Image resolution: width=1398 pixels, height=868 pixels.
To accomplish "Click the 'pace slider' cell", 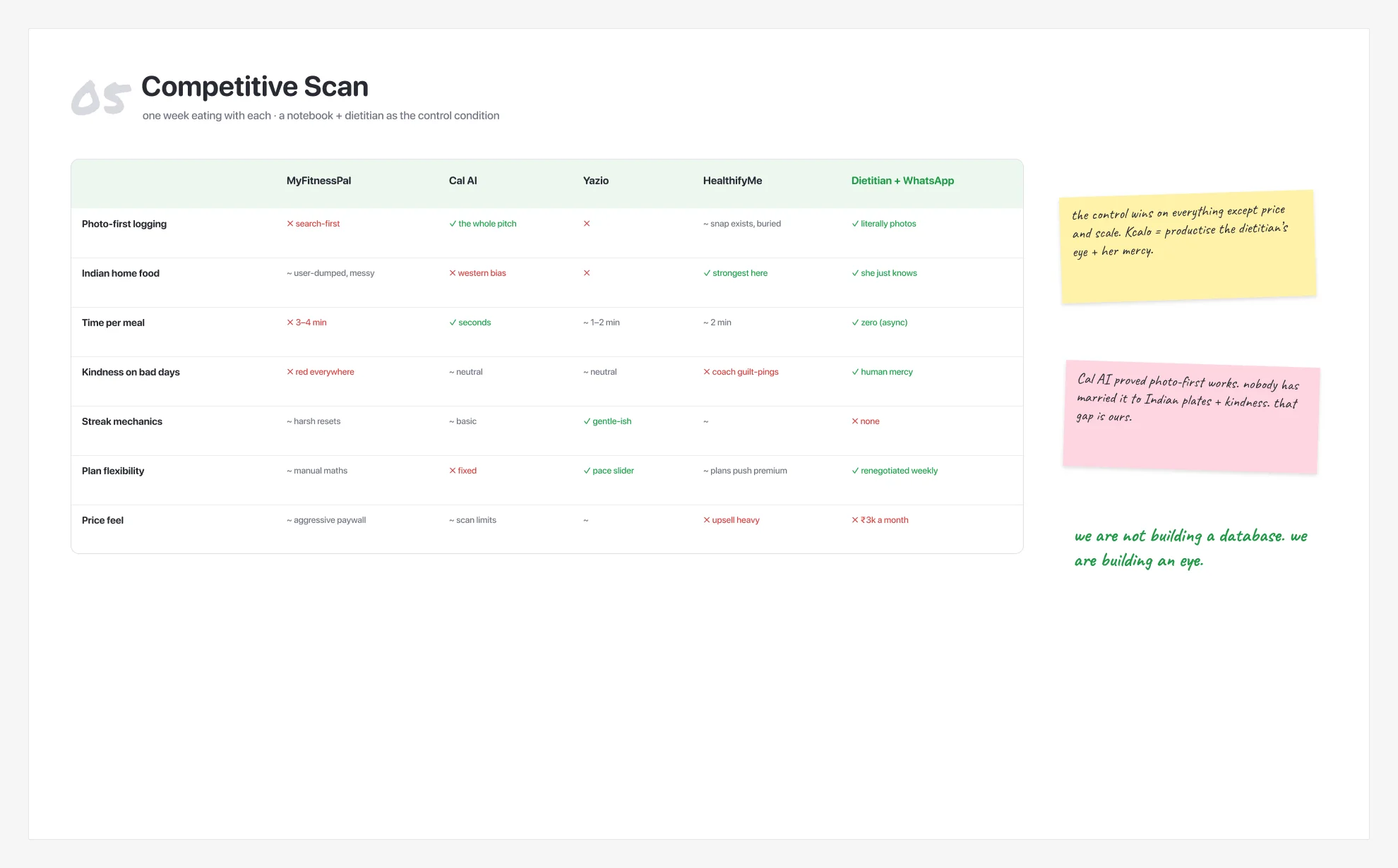I will tap(608, 471).
